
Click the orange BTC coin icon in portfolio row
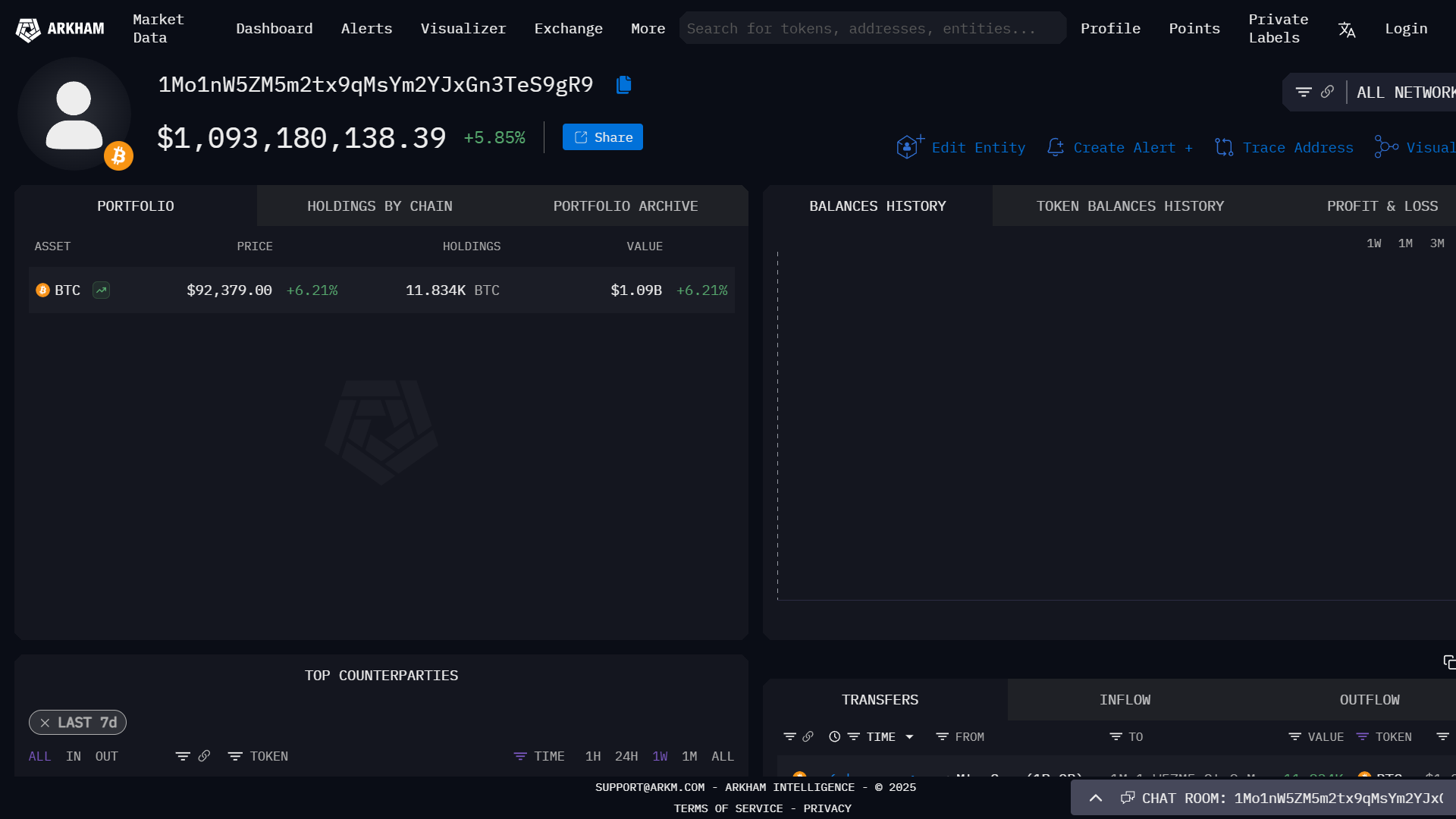(42, 290)
